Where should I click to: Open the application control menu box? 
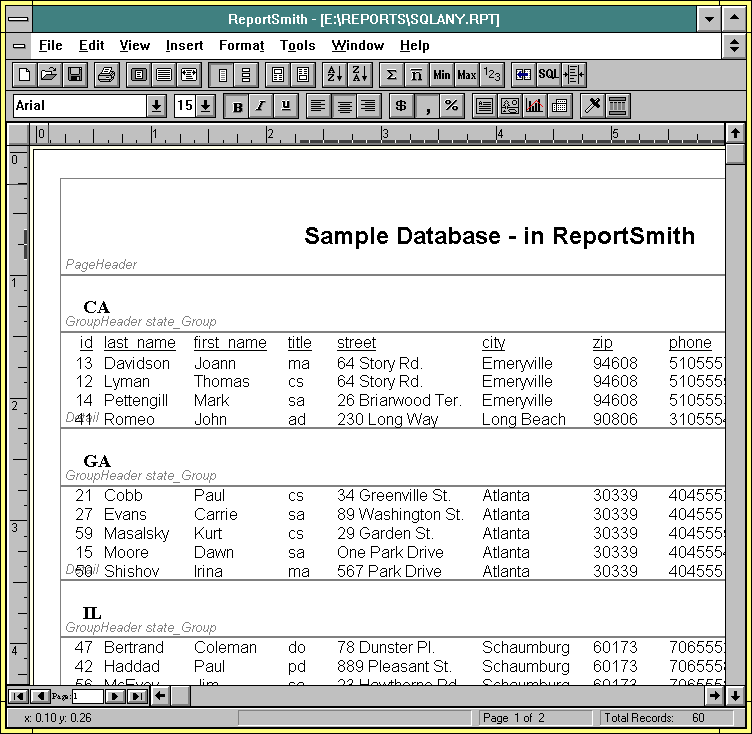tap(19, 19)
